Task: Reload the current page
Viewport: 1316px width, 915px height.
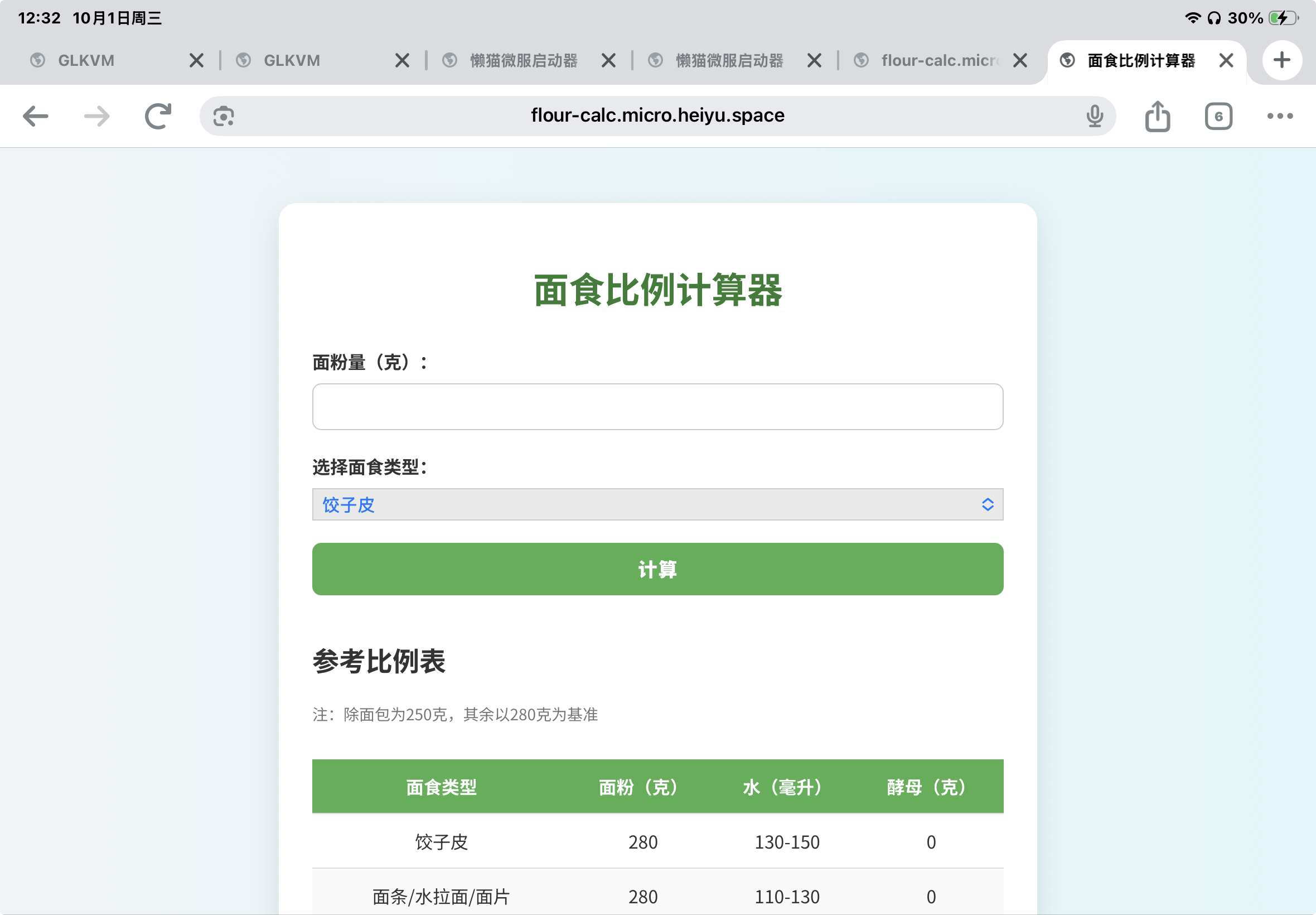Action: click(x=158, y=116)
